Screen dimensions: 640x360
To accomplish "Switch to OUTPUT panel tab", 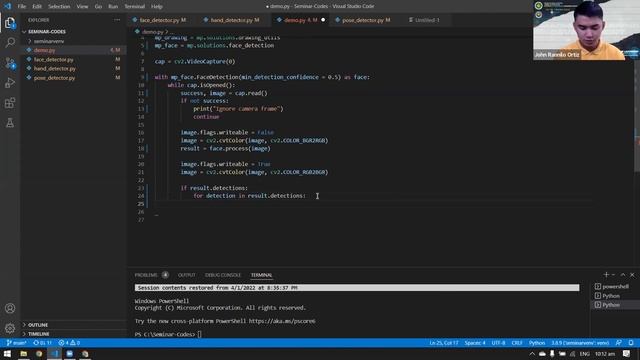I will click(187, 275).
